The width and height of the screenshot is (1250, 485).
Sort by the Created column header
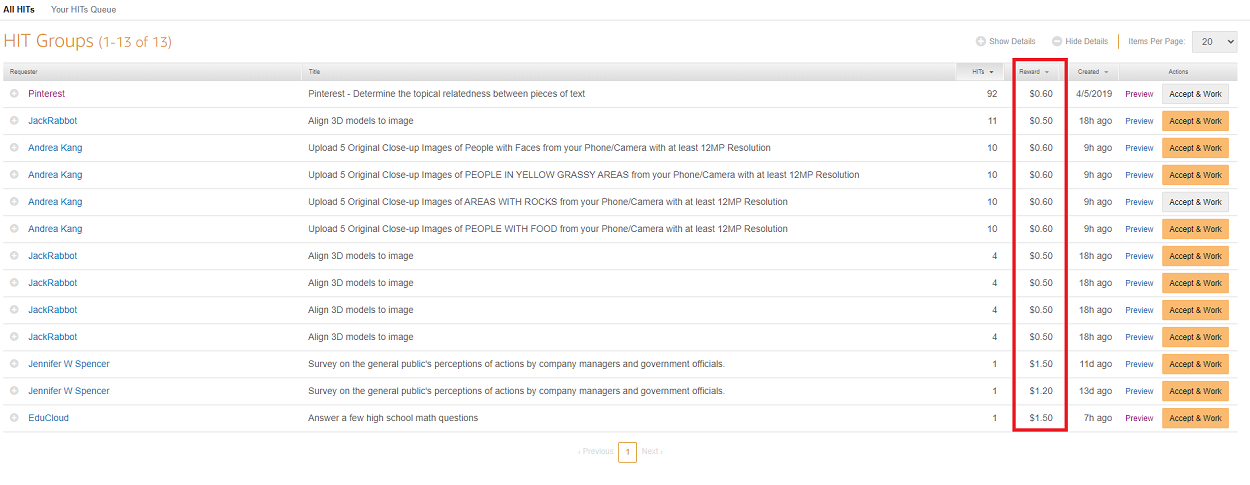(1092, 72)
